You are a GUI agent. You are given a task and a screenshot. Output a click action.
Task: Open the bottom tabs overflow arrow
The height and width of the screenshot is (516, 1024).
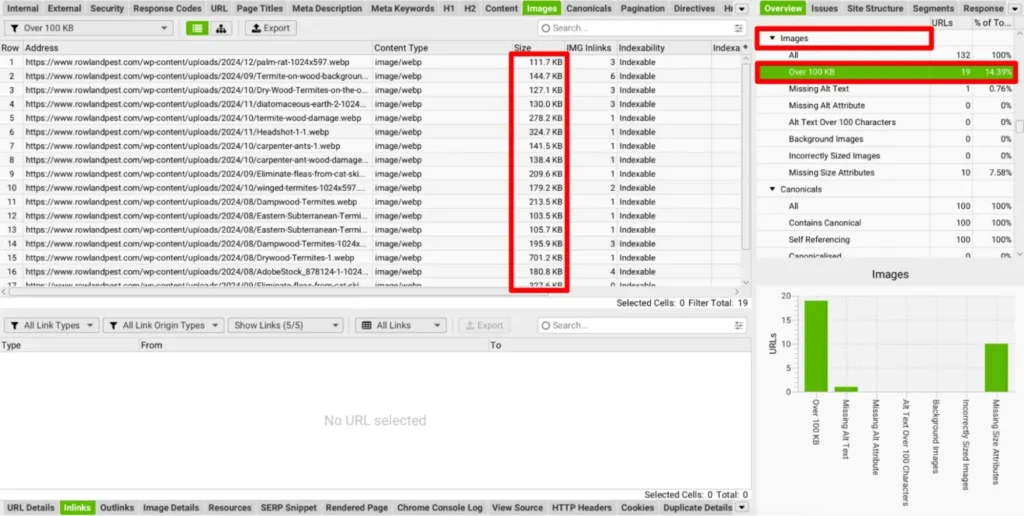tap(742, 508)
